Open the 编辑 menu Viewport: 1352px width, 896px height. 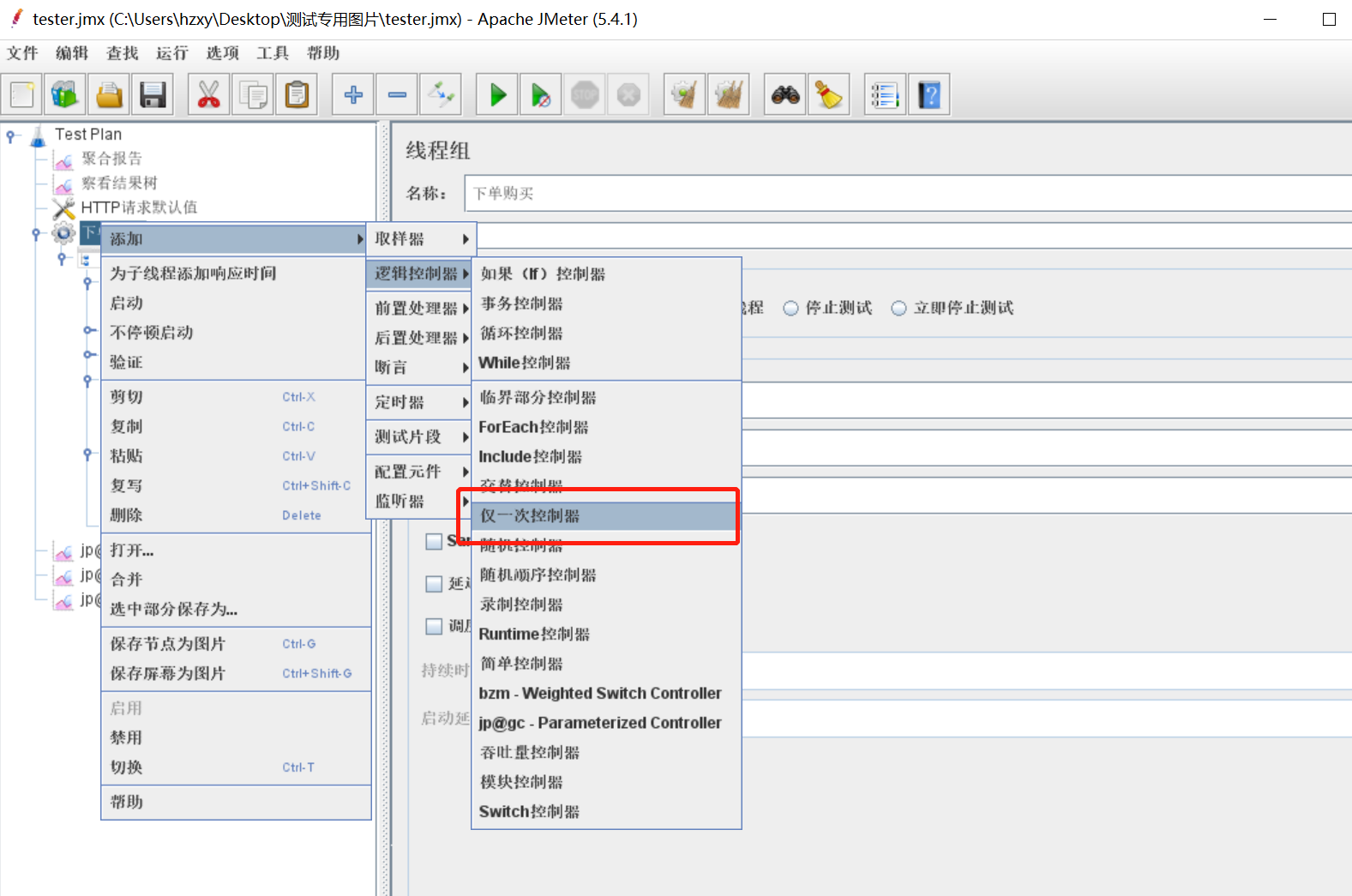click(72, 53)
